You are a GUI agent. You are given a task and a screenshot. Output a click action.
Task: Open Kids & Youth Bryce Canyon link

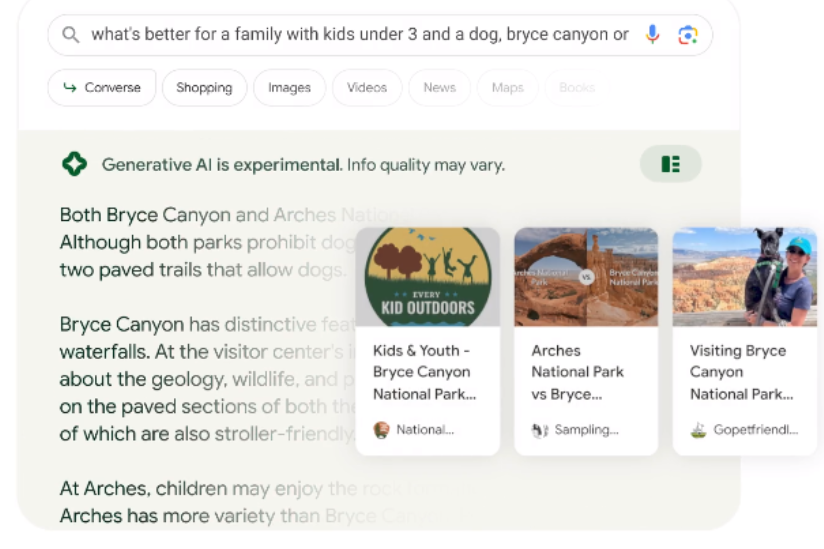coord(423,372)
